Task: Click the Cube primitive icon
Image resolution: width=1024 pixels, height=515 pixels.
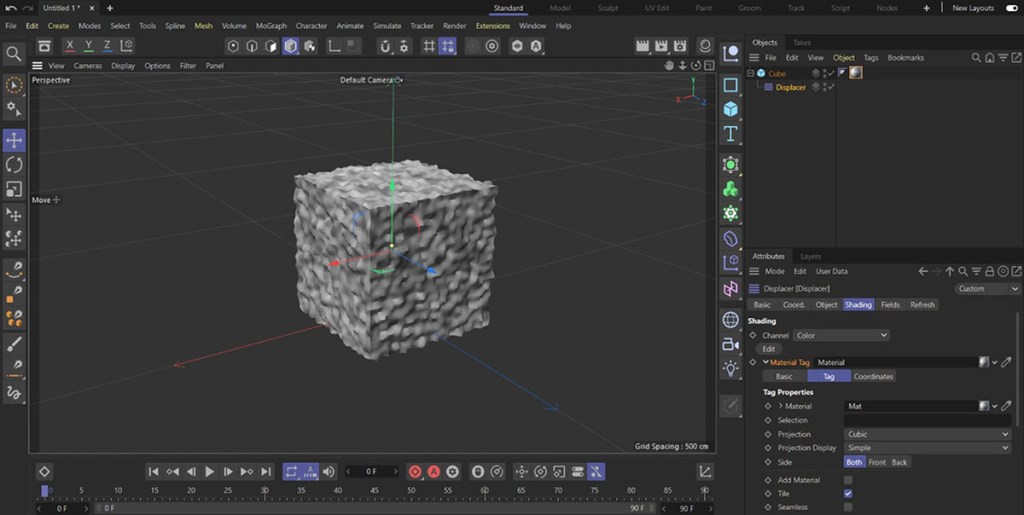Action: (x=731, y=109)
